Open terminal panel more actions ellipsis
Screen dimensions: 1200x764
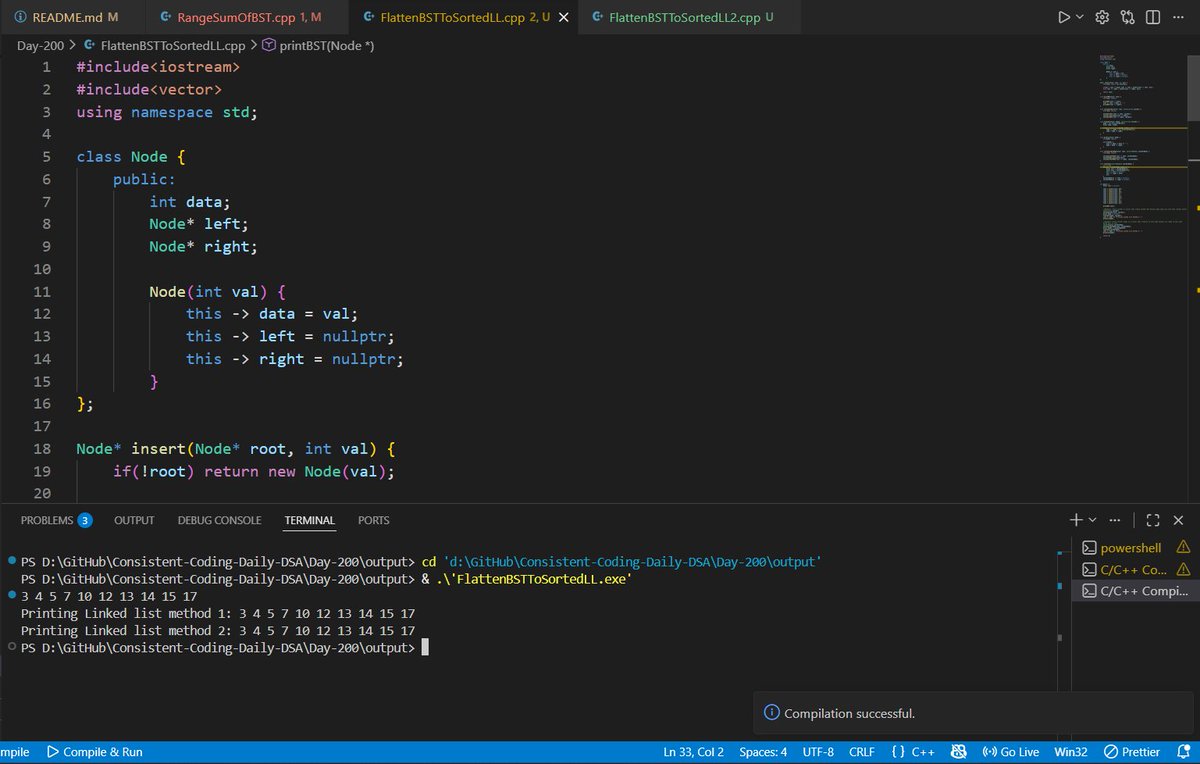[1115, 520]
